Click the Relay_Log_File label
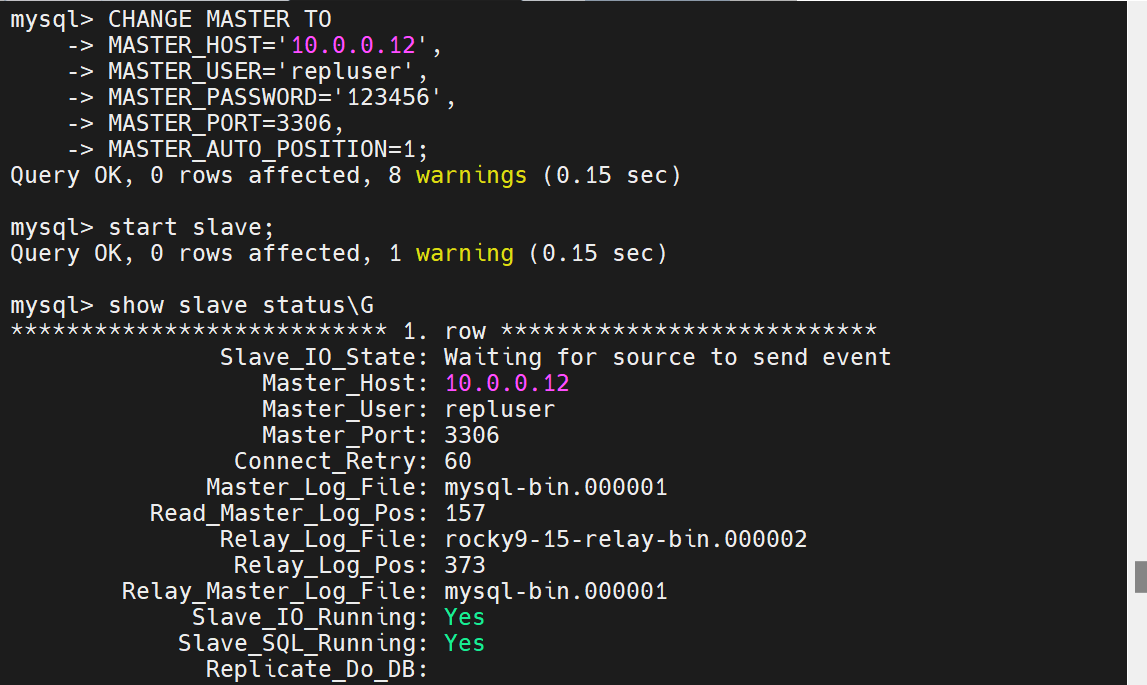Image resolution: width=1147 pixels, height=685 pixels. pyautogui.click(x=324, y=539)
